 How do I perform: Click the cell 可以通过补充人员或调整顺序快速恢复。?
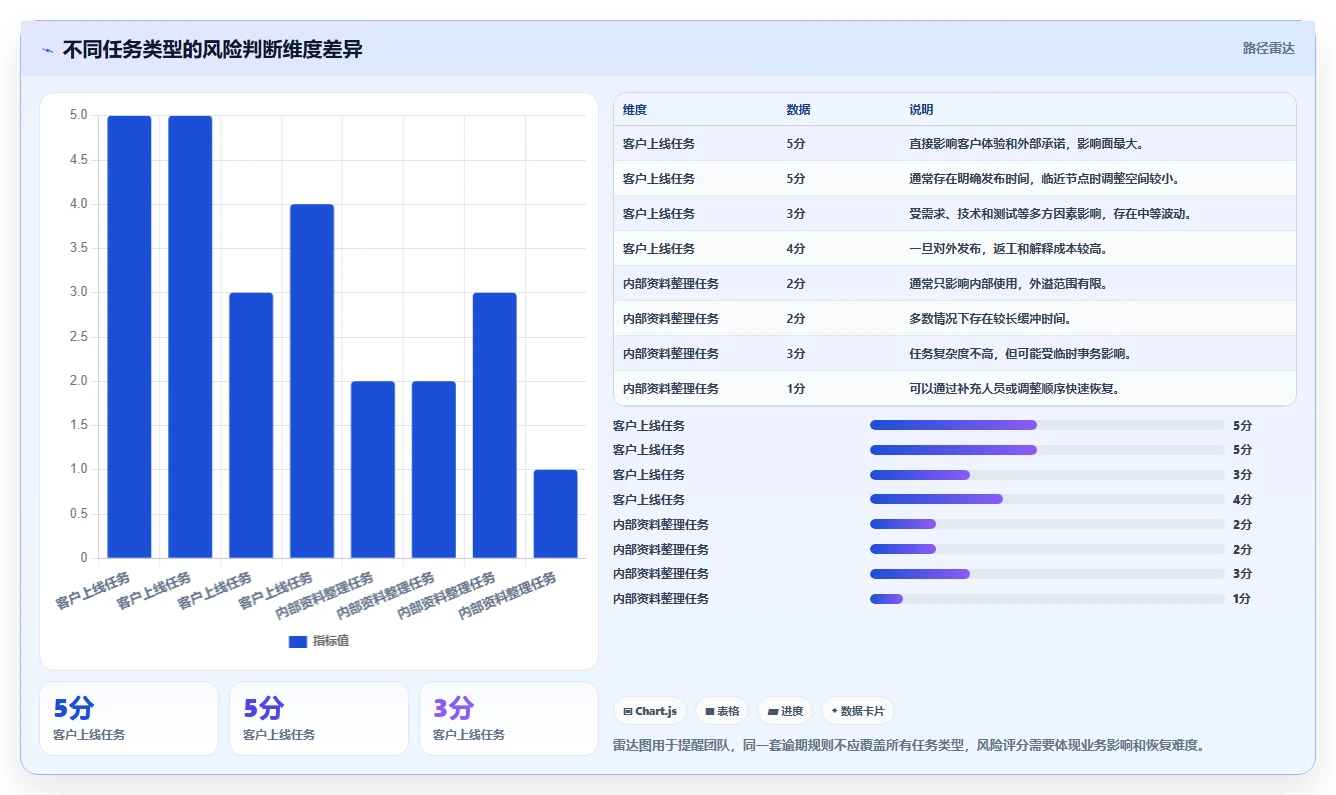[1014, 389]
